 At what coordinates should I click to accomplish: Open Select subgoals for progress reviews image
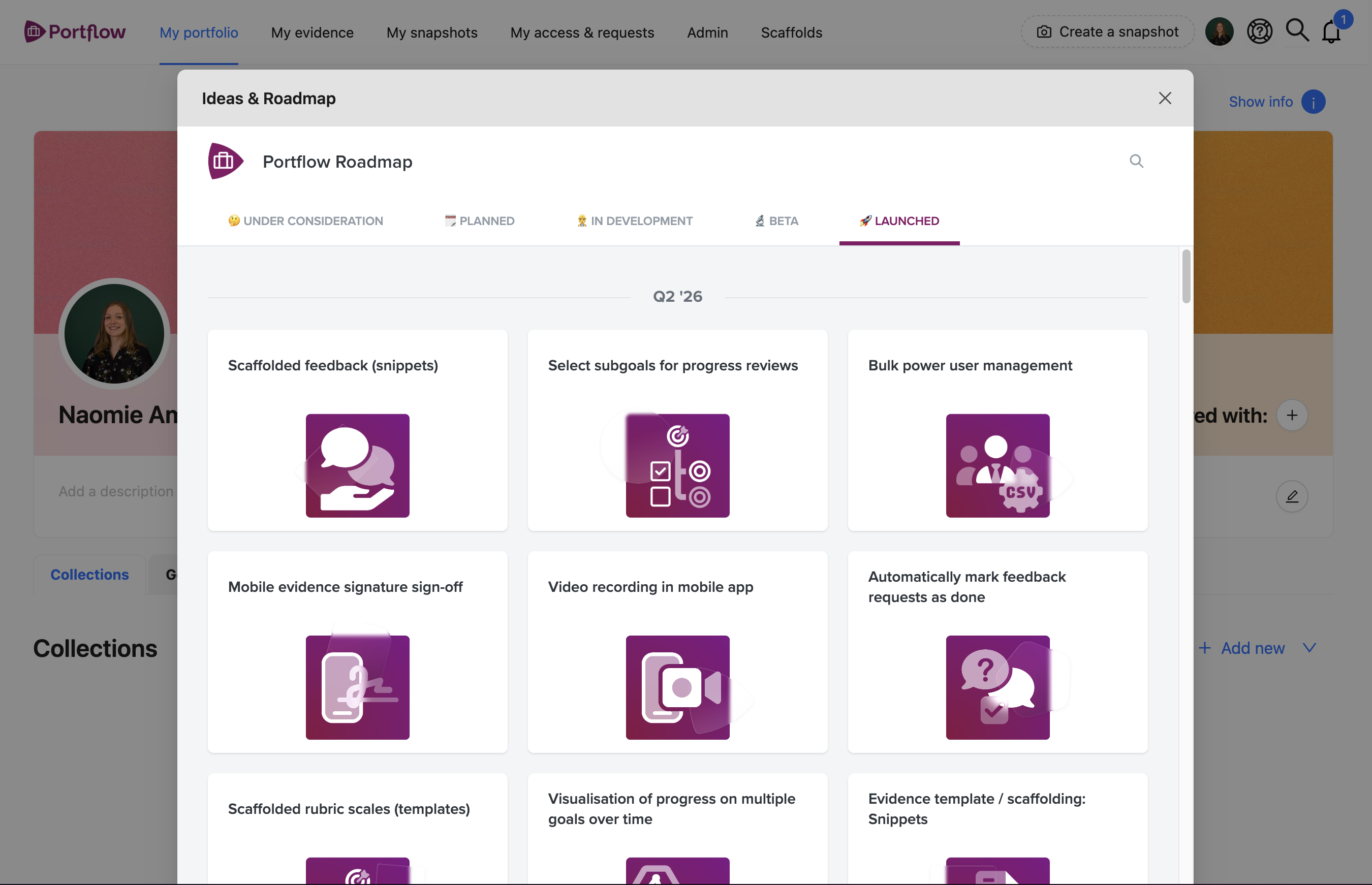pyautogui.click(x=677, y=465)
